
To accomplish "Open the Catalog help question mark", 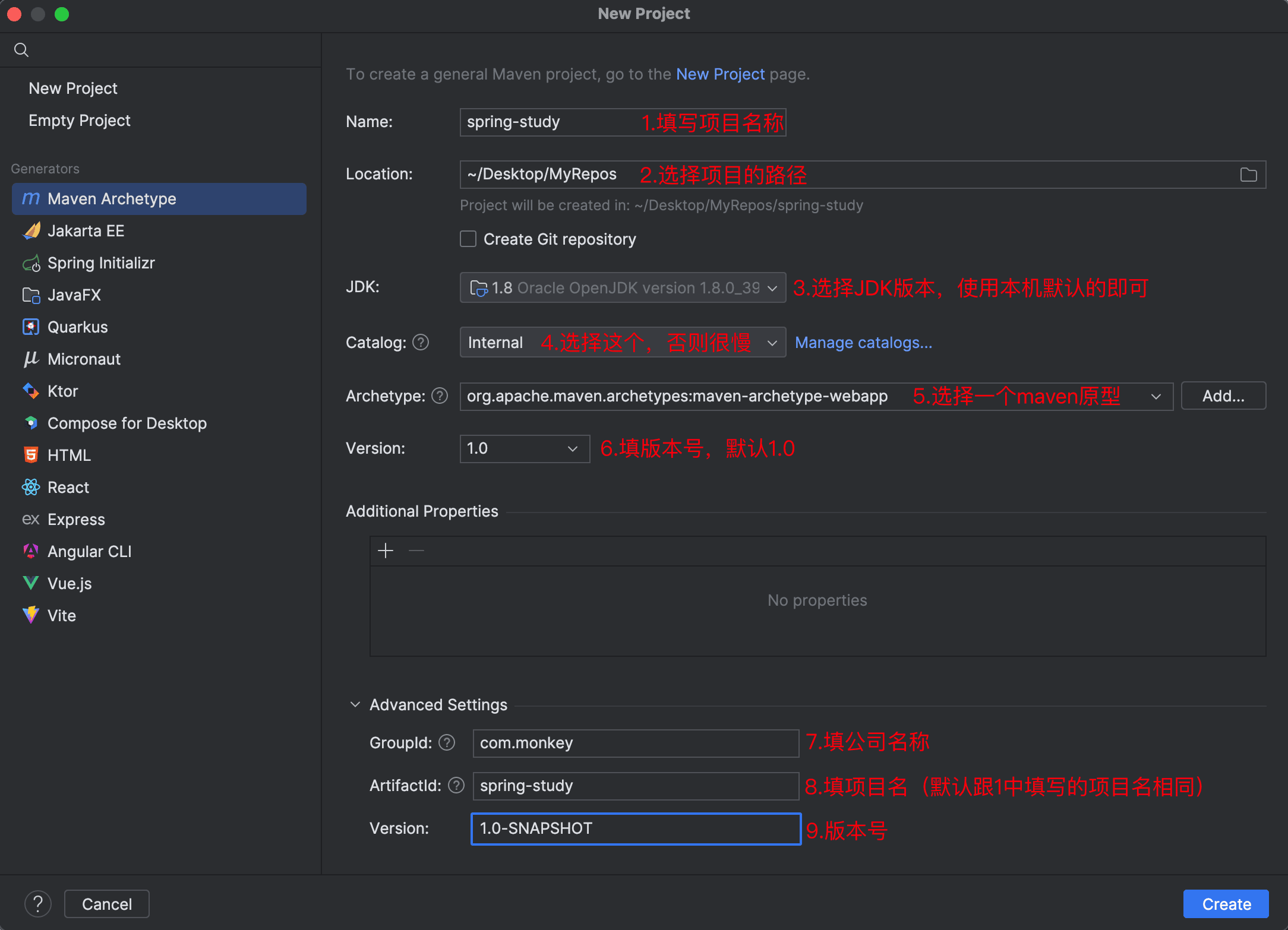I will [x=421, y=343].
